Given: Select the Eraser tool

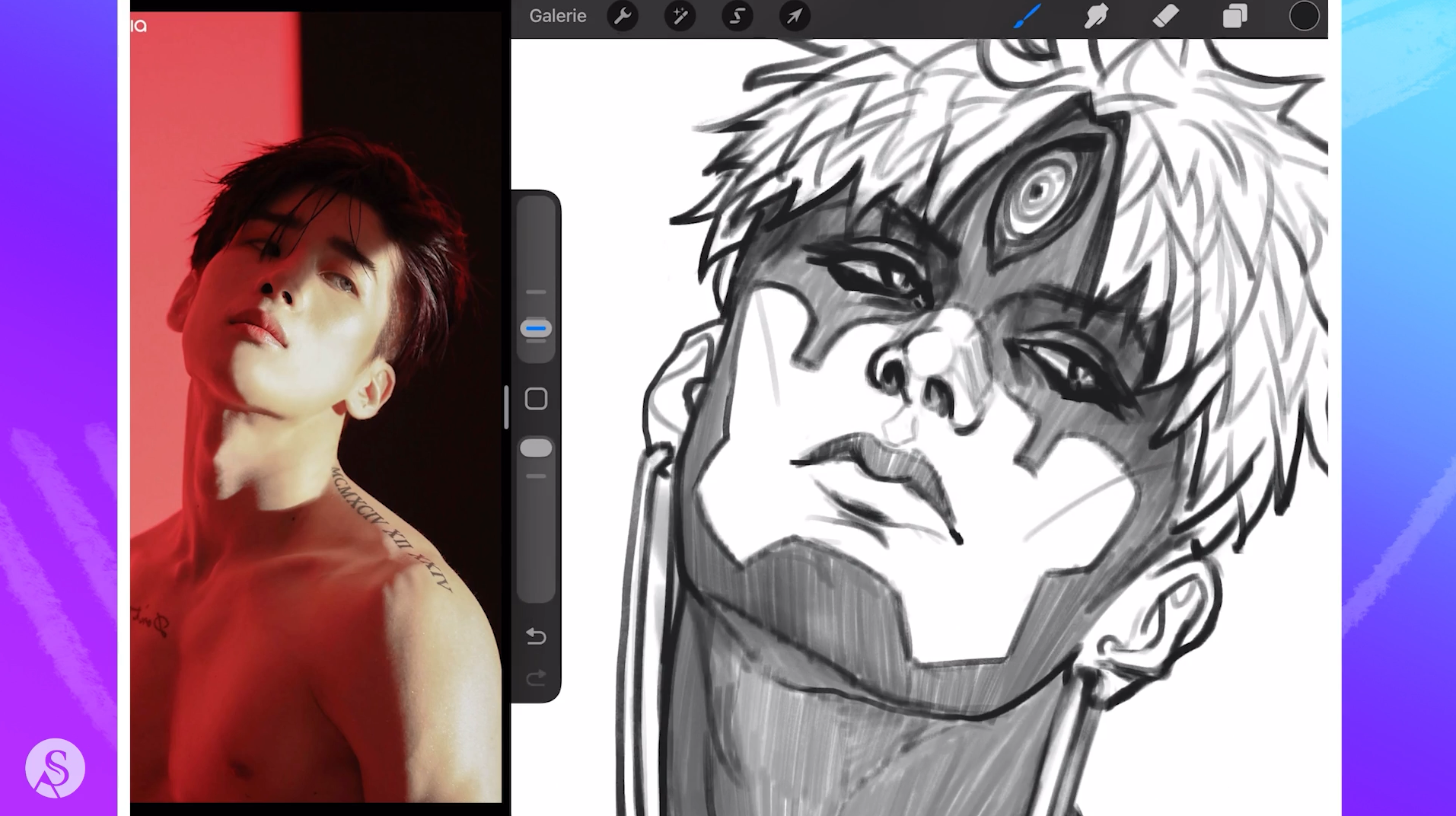Looking at the screenshot, I should (x=1165, y=16).
